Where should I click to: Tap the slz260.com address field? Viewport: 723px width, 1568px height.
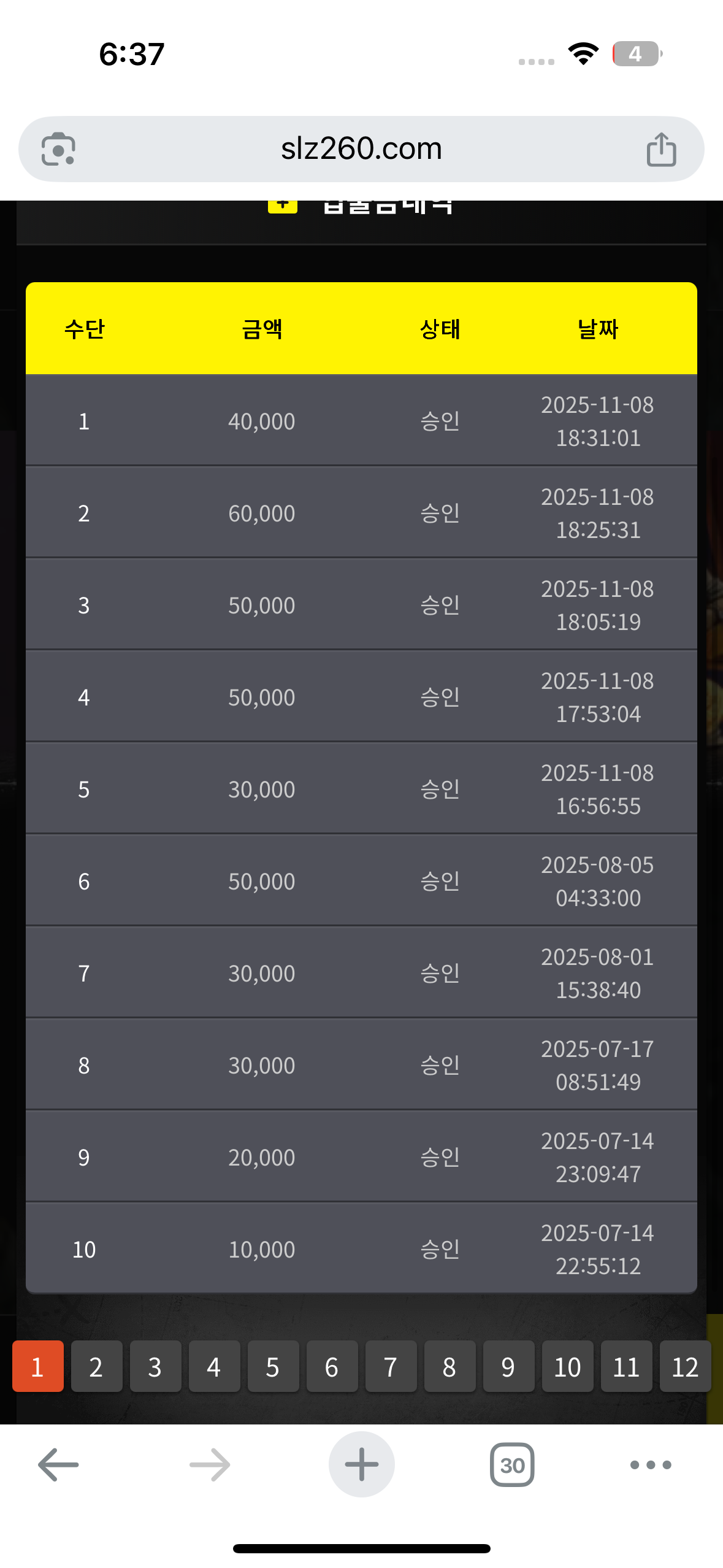361,149
